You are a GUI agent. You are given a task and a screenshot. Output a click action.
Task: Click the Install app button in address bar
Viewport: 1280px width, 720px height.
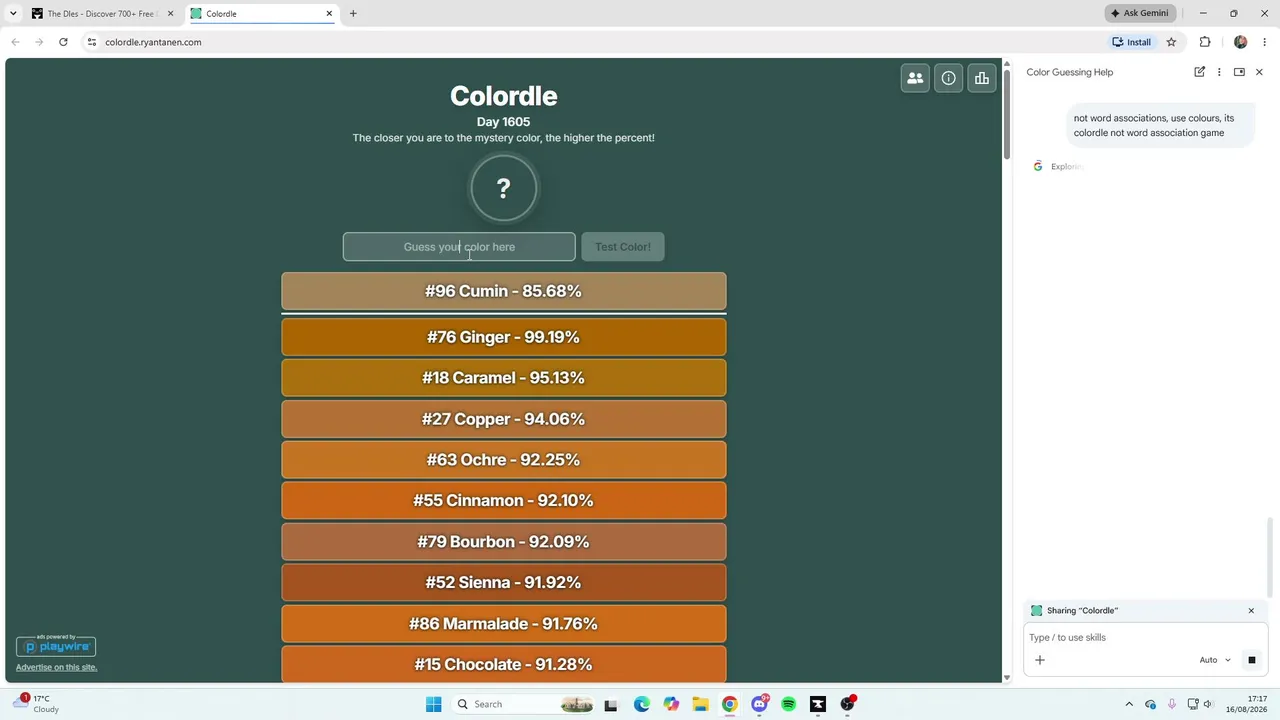click(x=1132, y=42)
